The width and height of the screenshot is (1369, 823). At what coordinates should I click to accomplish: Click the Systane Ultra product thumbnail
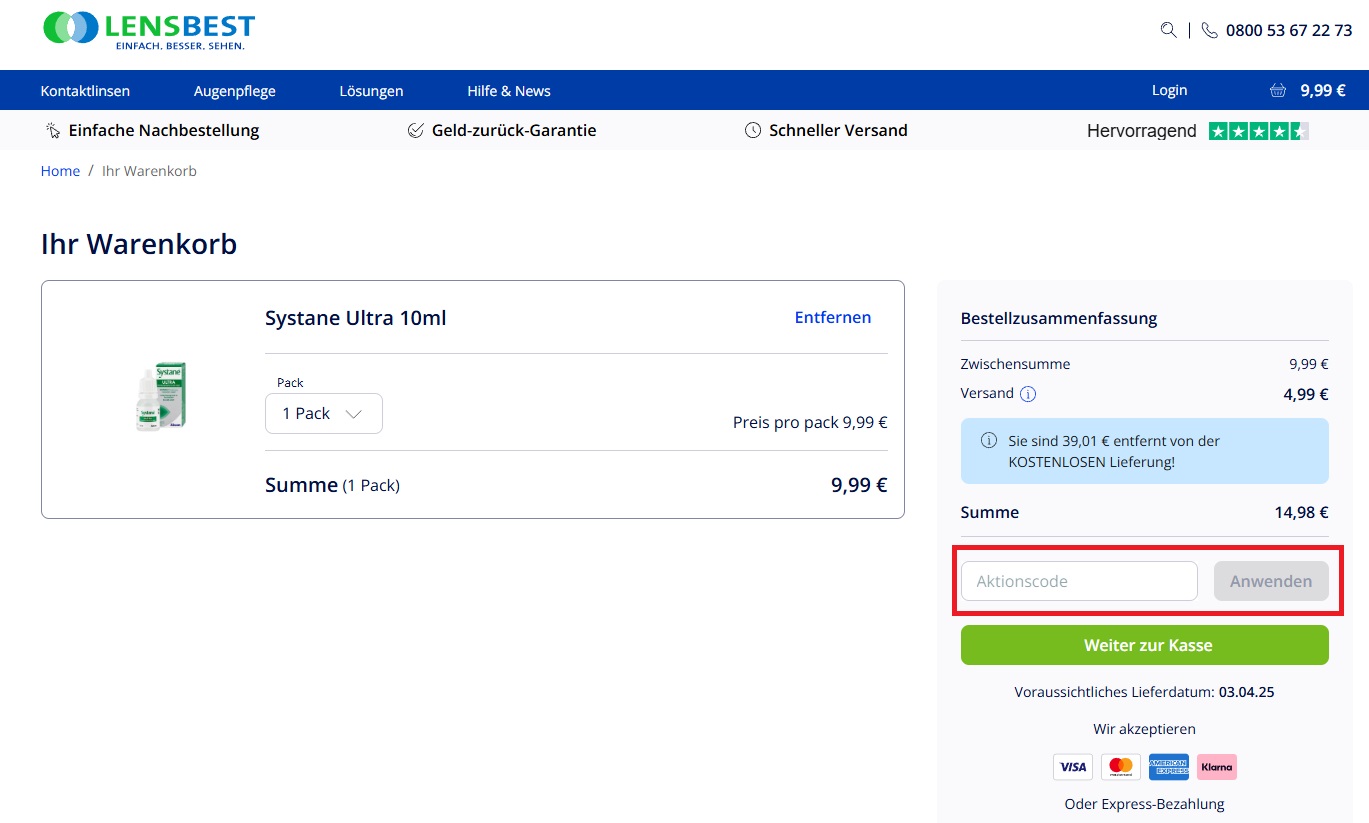[x=161, y=397]
